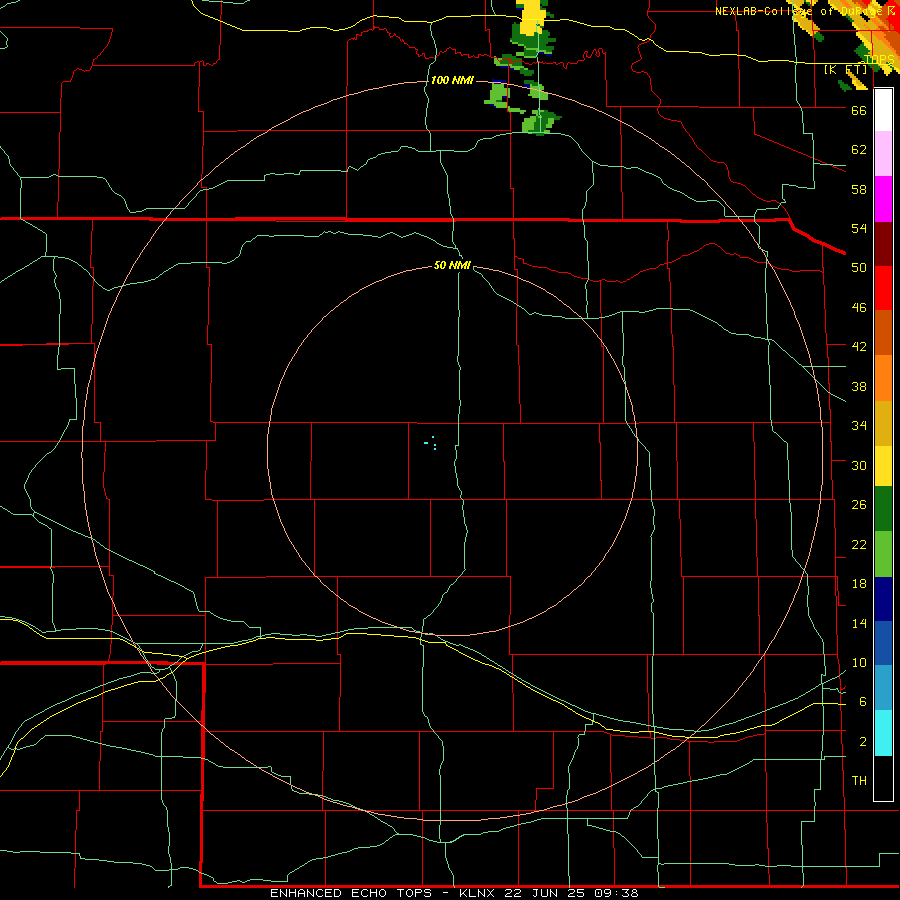Click the '38' legend label
This screenshot has width=900, height=900.
pyautogui.click(x=859, y=386)
